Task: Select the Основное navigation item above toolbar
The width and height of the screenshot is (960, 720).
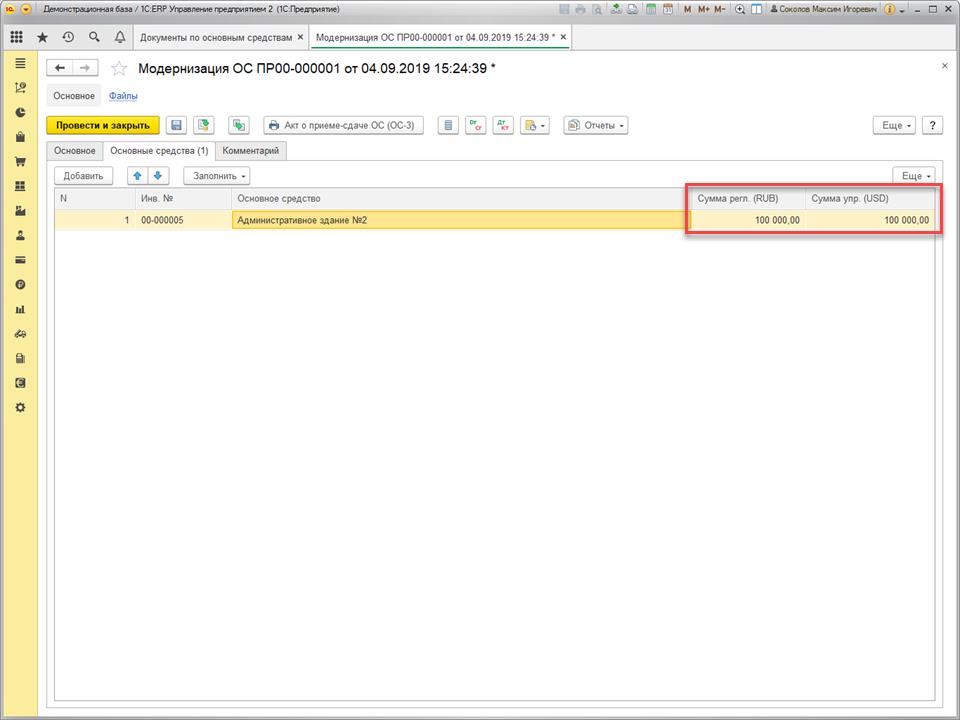Action: click(74, 96)
